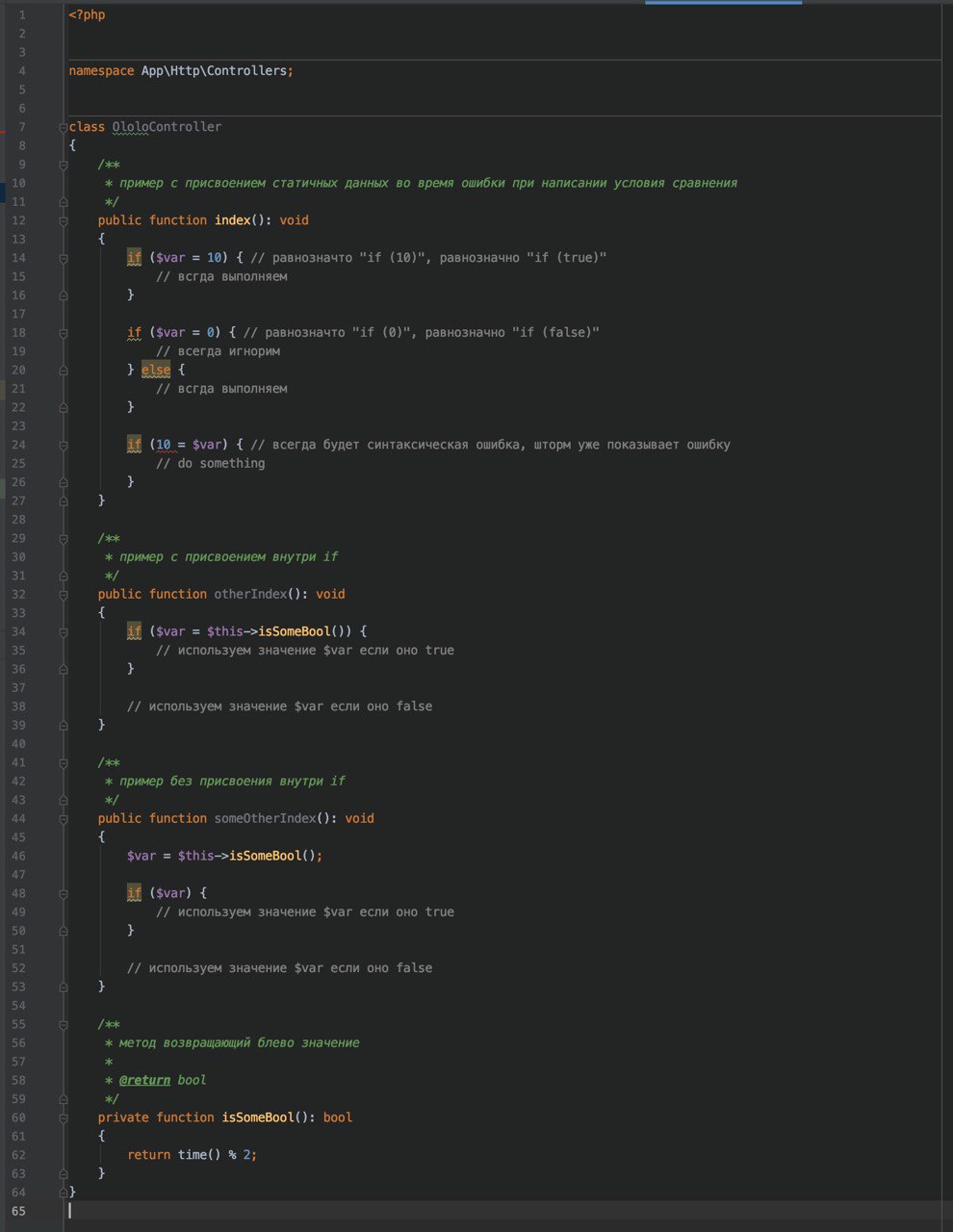Click line number 65 in the gutter
Screen dimensions: 953x1232
pyautogui.click(x=19, y=1212)
